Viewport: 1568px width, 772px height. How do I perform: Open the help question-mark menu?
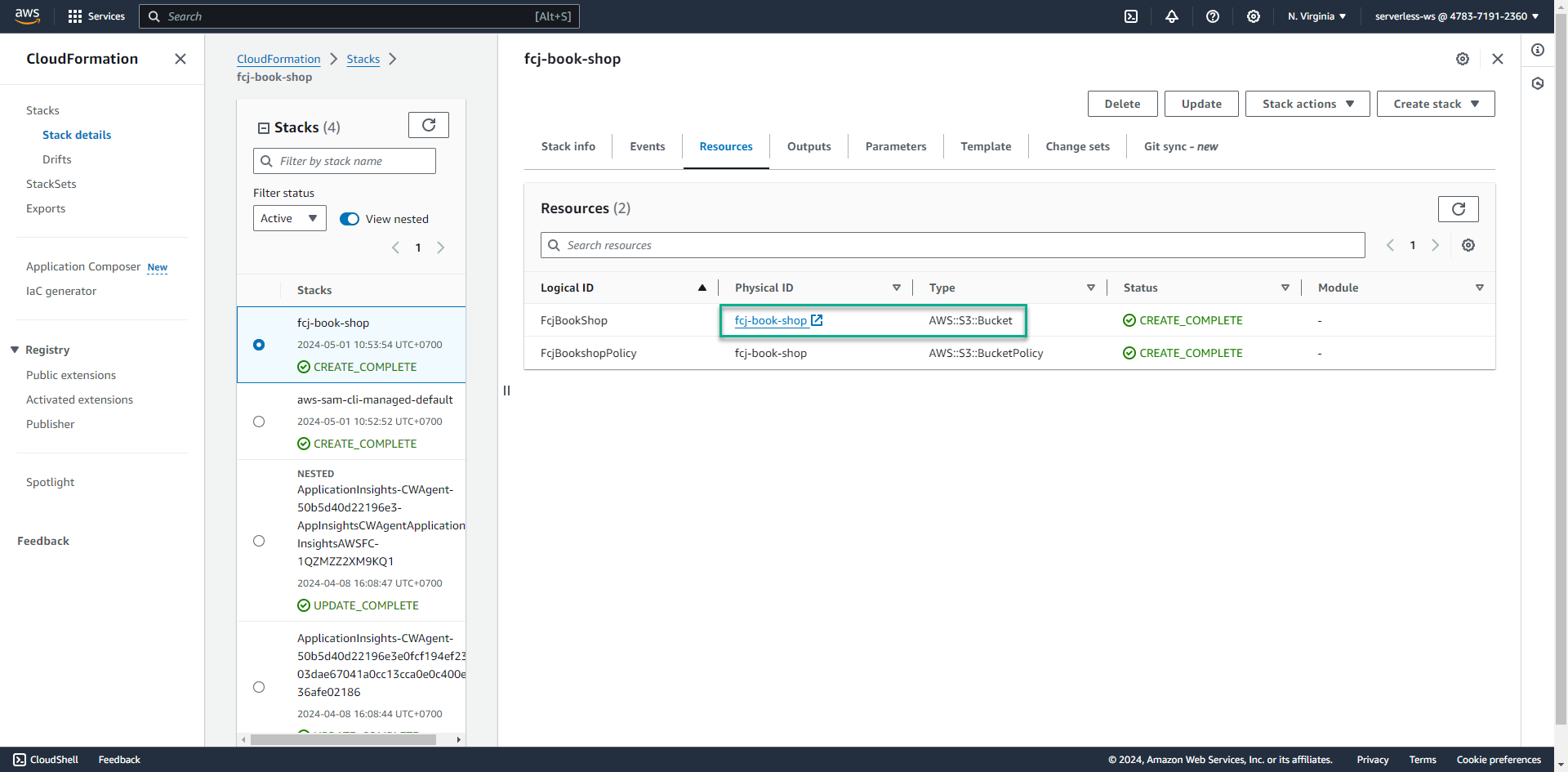[1213, 16]
